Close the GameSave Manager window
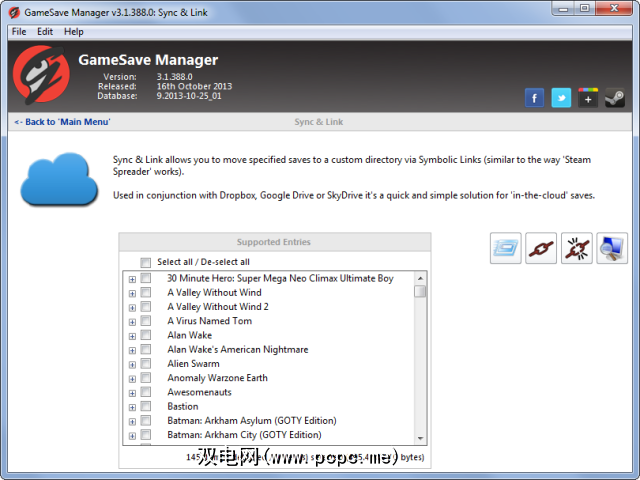 (x=614, y=8)
